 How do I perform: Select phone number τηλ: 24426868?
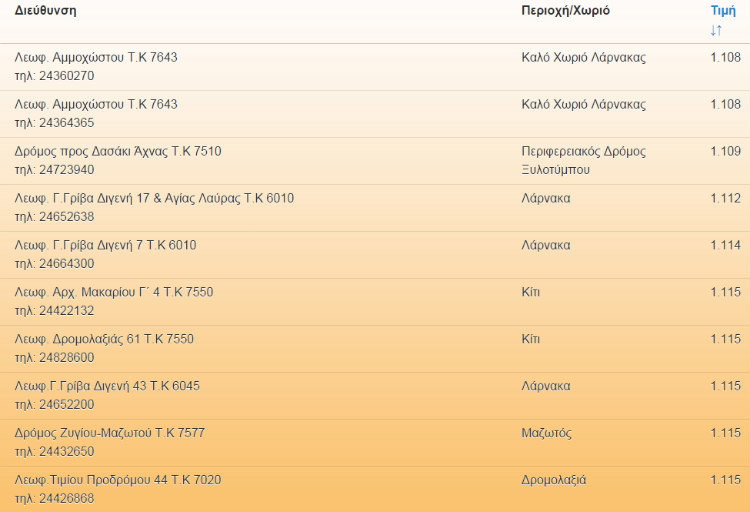point(55,498)
